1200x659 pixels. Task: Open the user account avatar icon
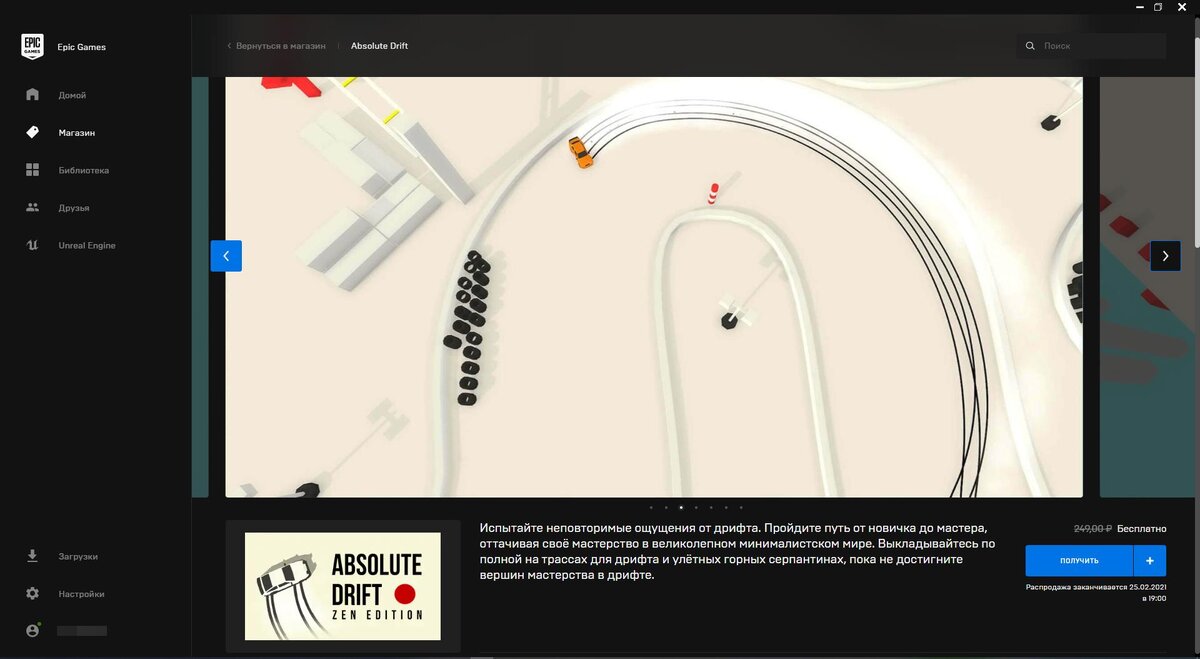click(x=32, y=631)
